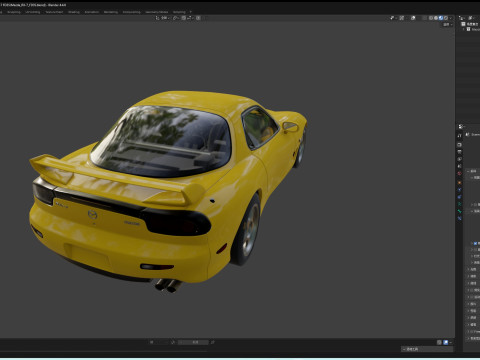Open the Scene properties tab

459,166
